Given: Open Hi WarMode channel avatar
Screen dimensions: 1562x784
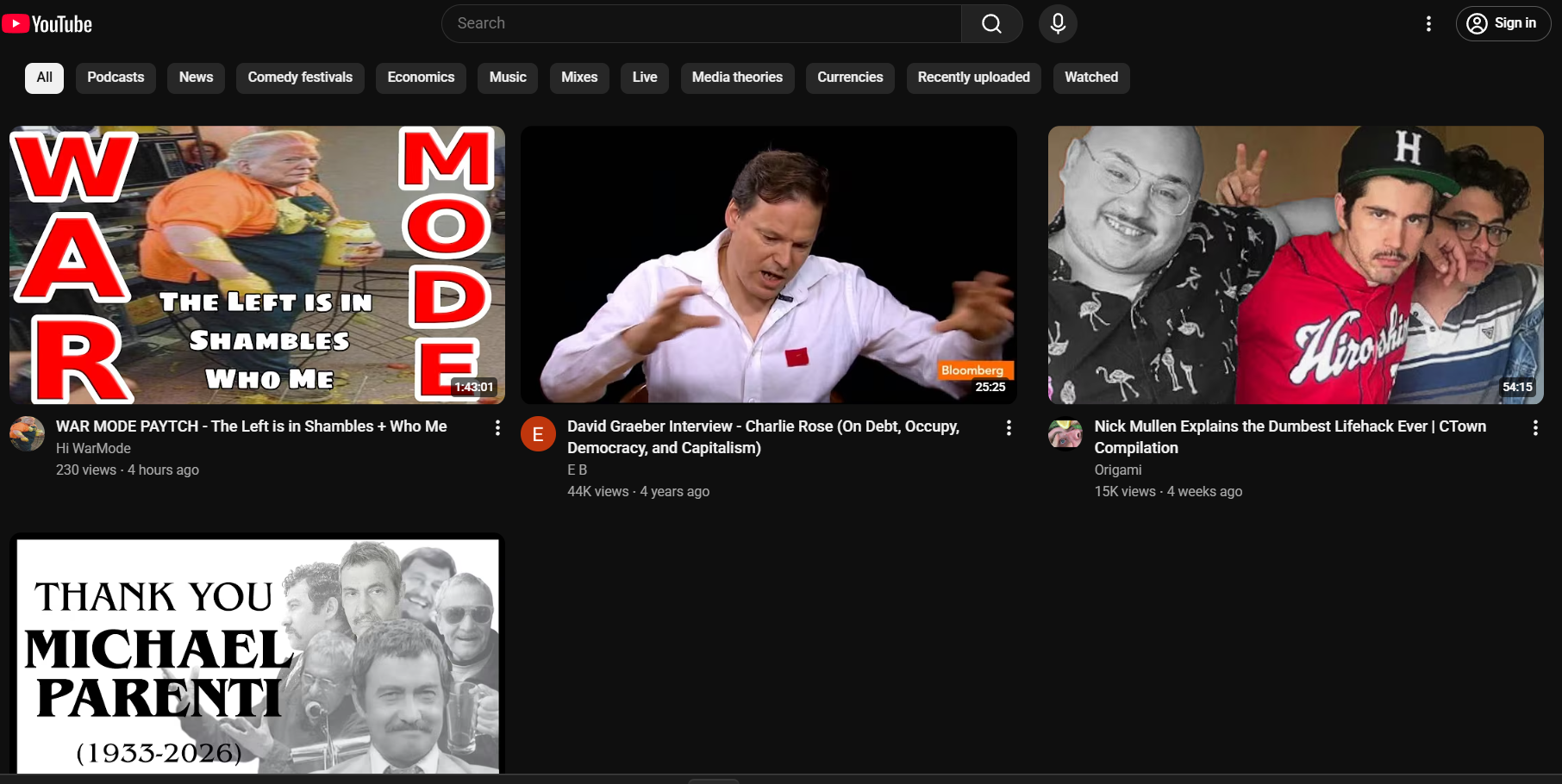Looking at the screenshot, I should (x=27, y=433).
